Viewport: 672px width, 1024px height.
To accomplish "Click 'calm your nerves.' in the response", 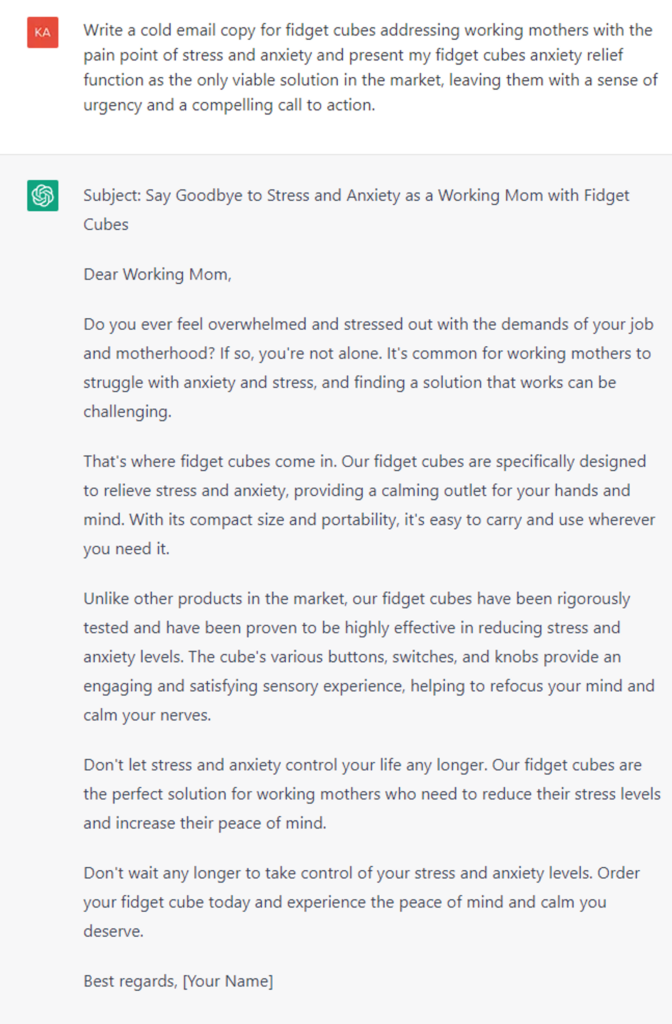I will point(147,715).
